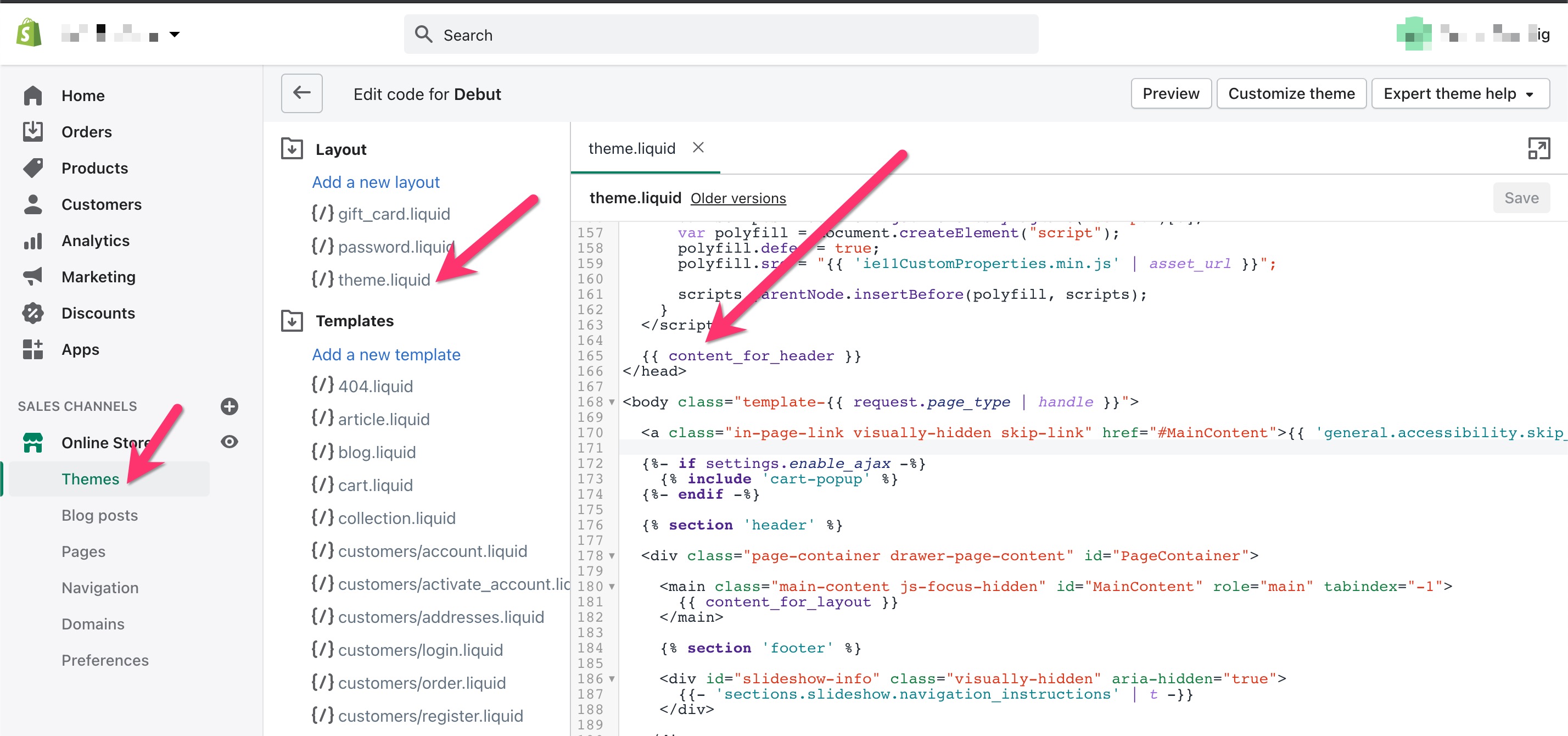Open Analytics from the sidebar

pos(95,241)
